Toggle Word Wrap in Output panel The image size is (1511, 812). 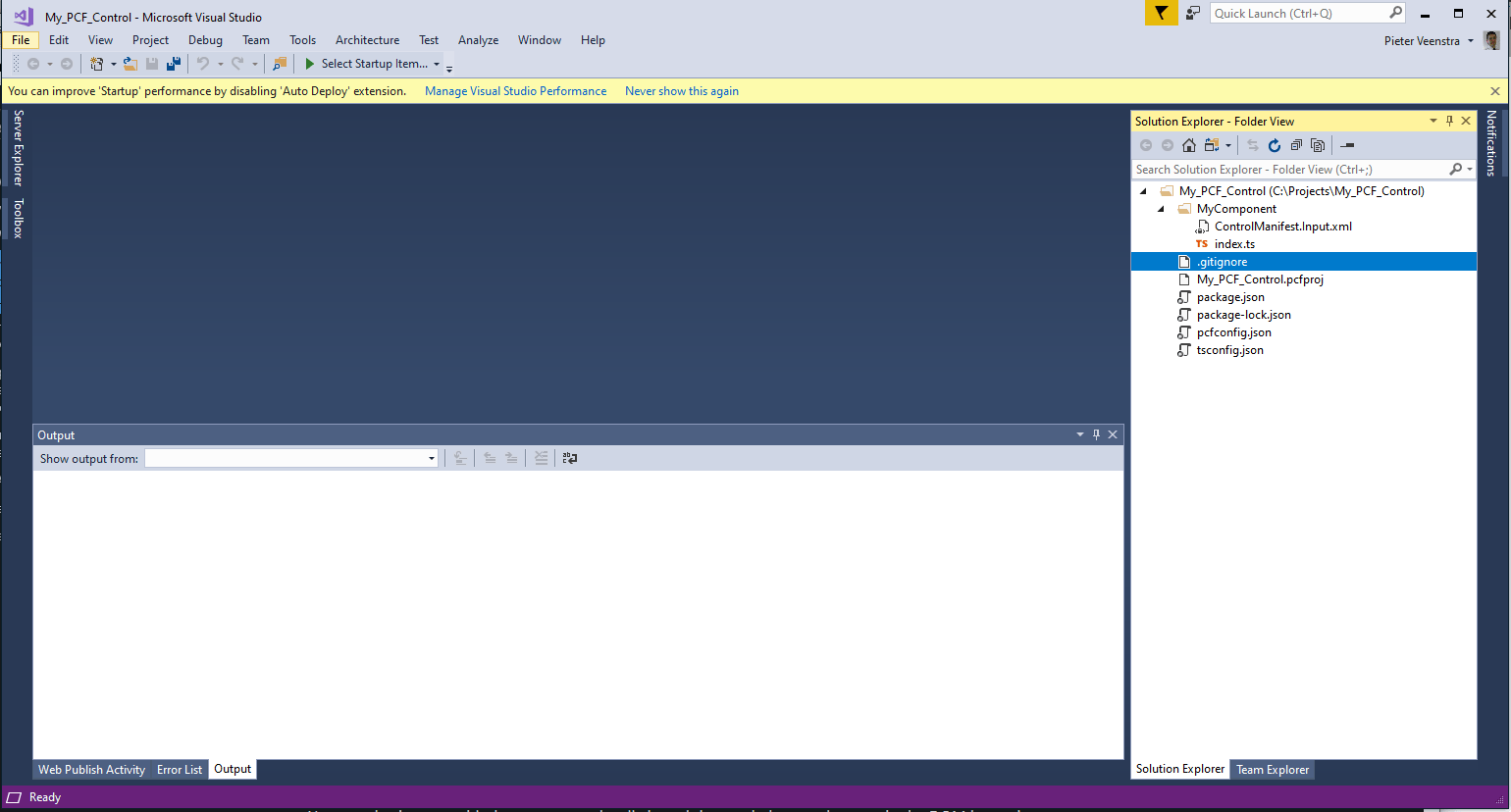(x=570, y=458)
